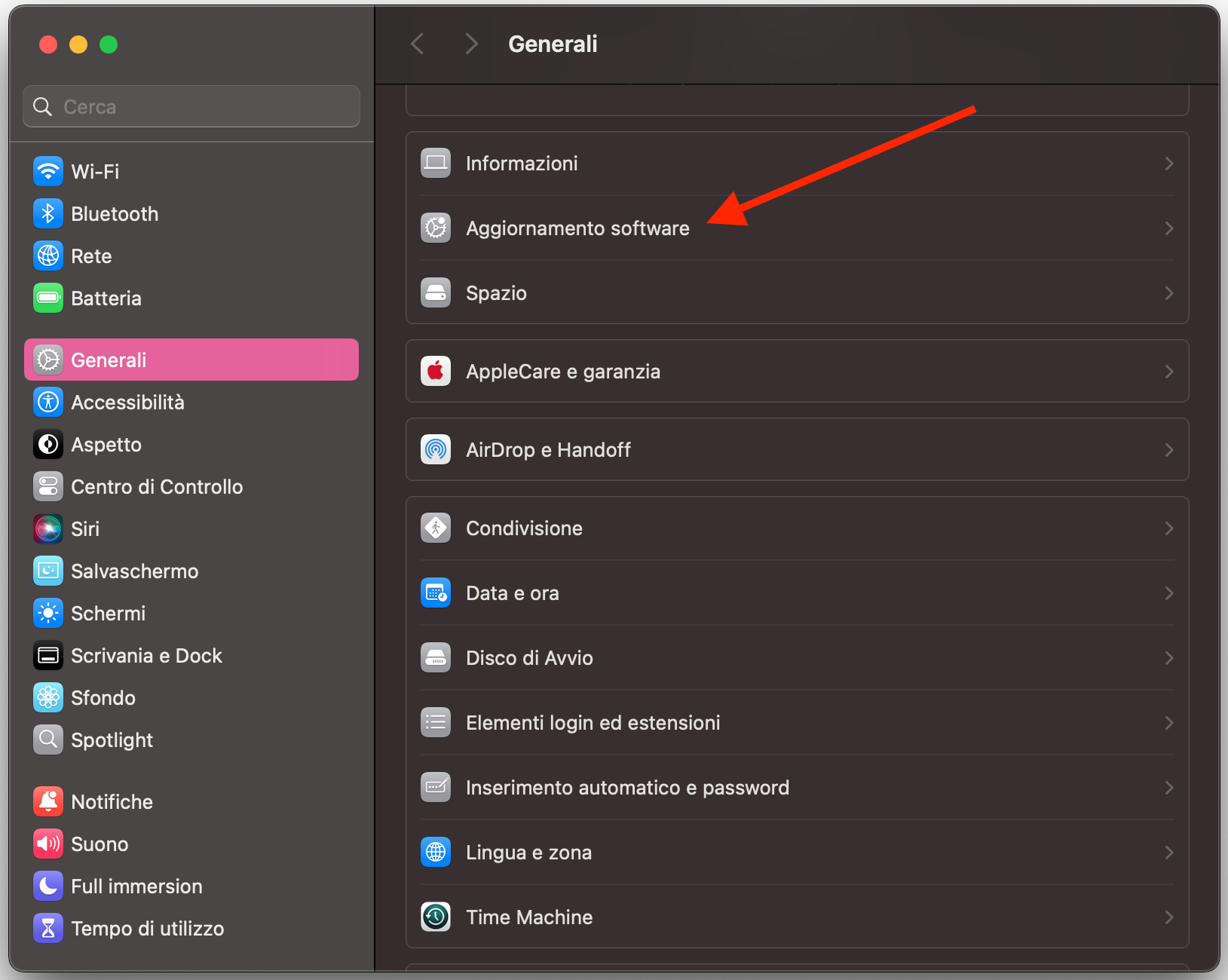Screen dimensions: 1228x980
Task: Click the Bluetooth icon in the sidebar
Action: [47, 213]
